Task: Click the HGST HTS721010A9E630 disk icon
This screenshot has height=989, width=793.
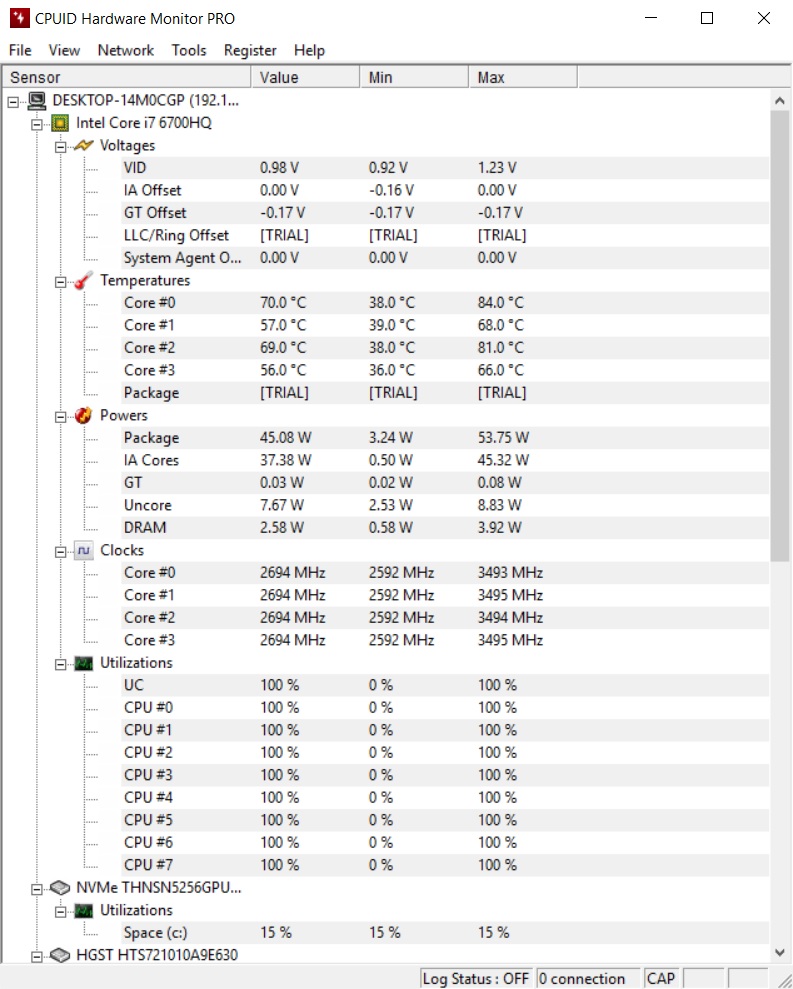Action: 60,956
